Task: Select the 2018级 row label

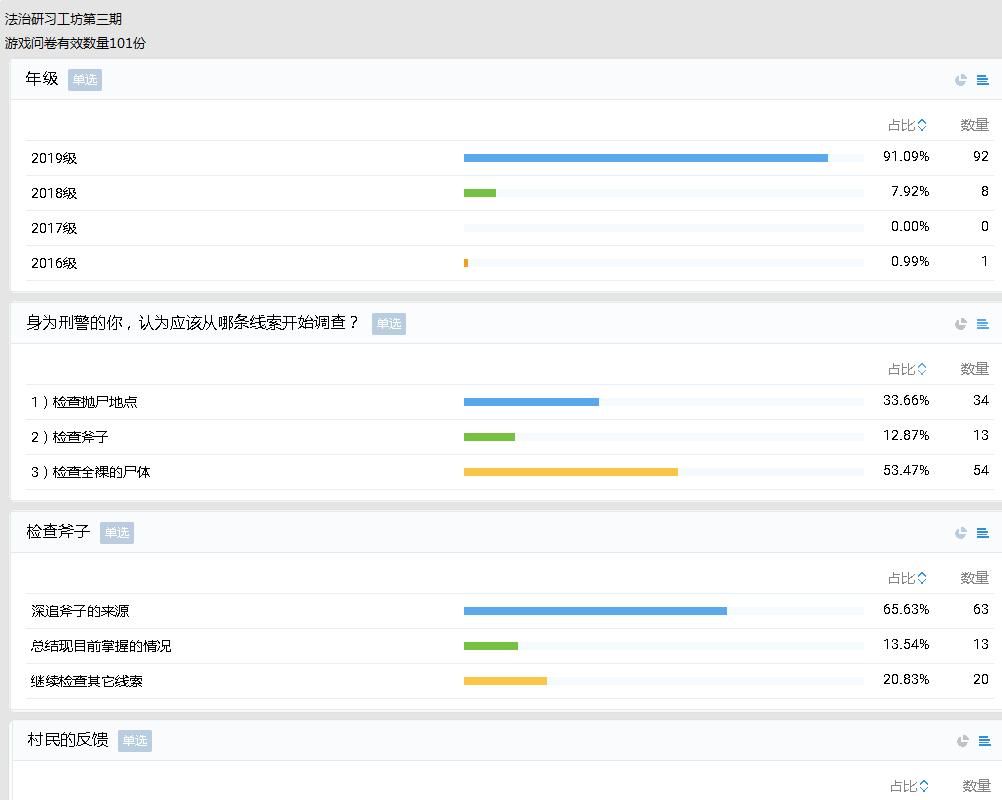Action: (x=54, y=193)
